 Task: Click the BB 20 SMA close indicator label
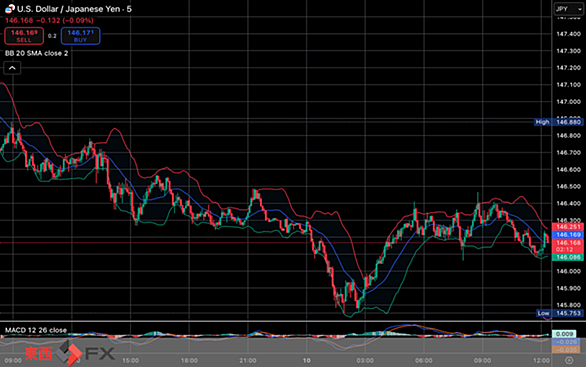click(x=36, y=53)
